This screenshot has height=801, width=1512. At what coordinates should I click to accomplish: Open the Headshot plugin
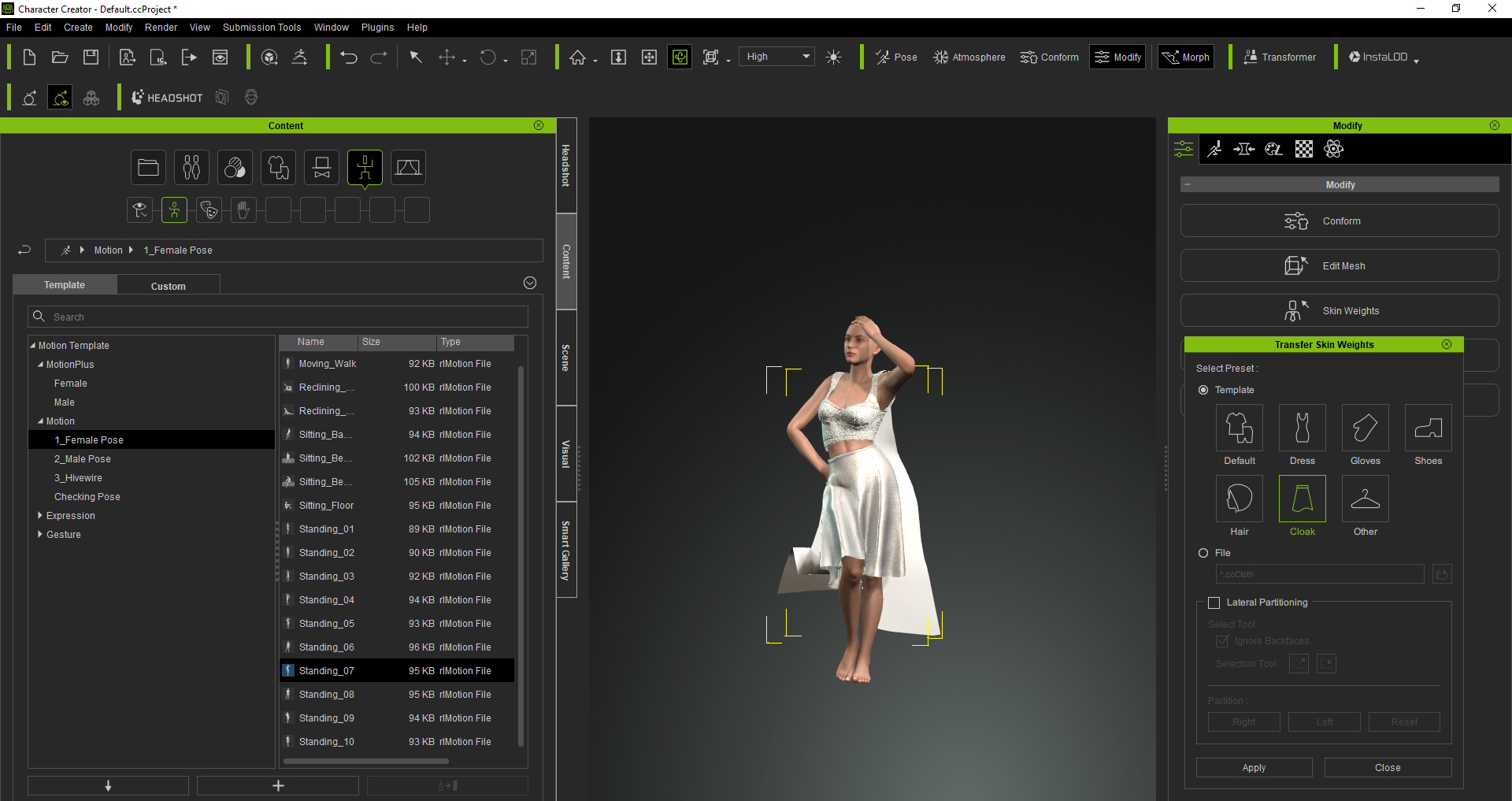pyautogui.click(x=167, y=98)
